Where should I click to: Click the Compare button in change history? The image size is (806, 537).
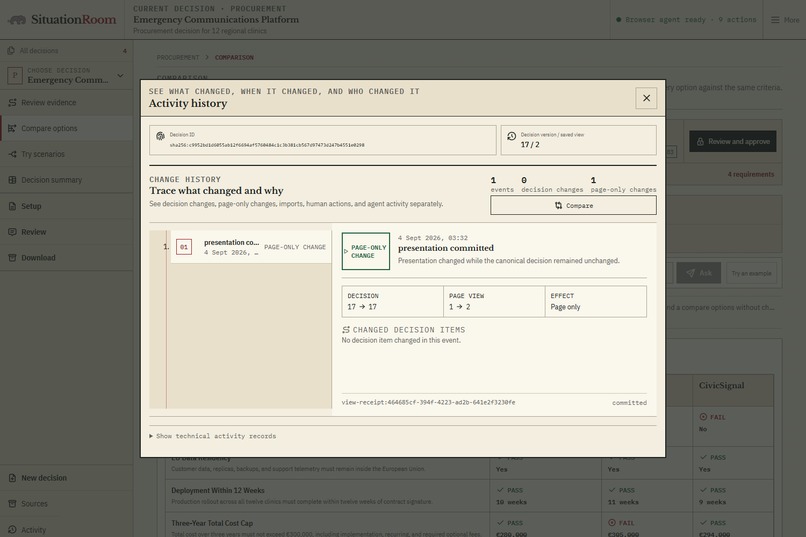[573, 206]
